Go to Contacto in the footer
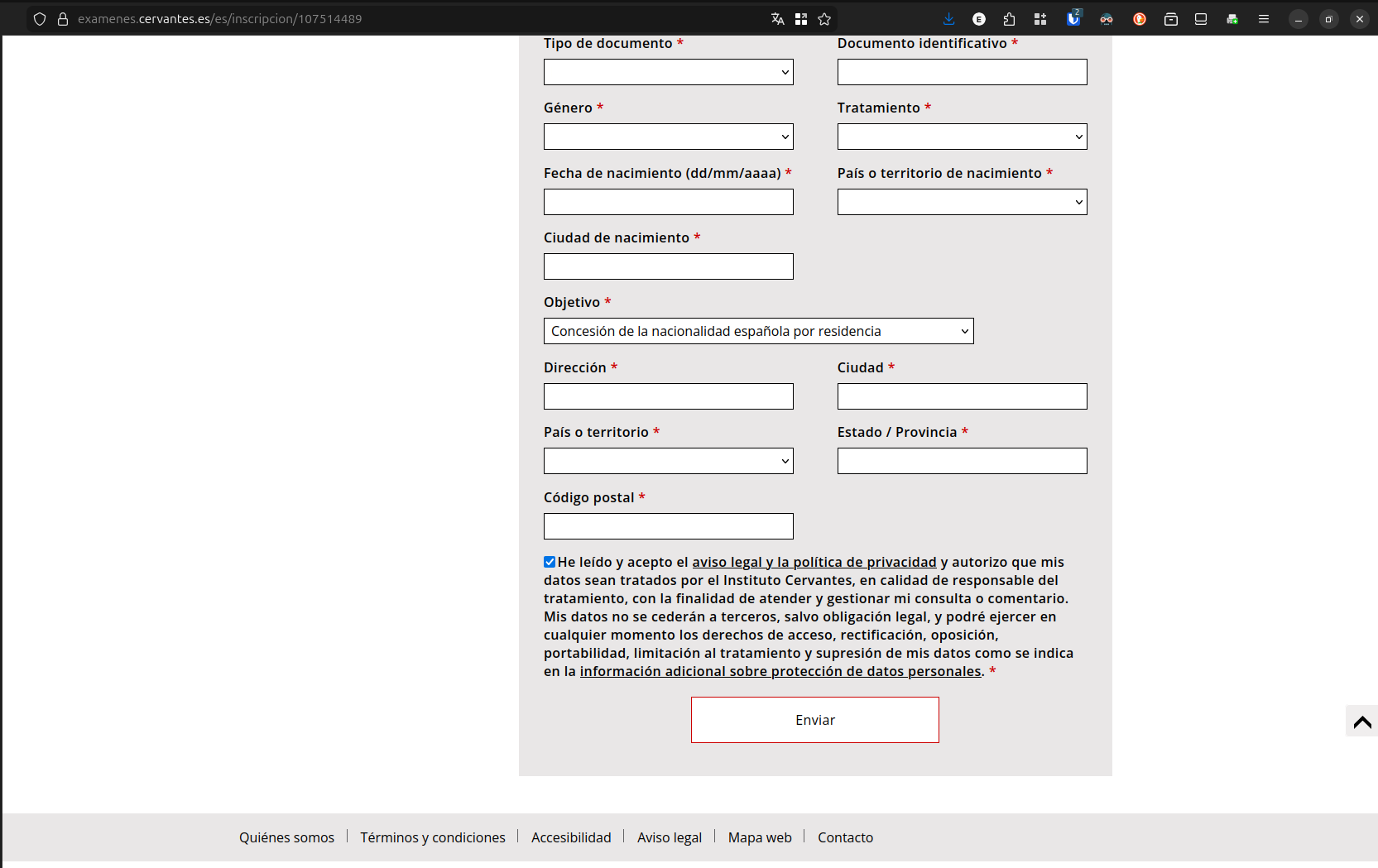This screenshot has width=1378, height=868. click(845, 837)
